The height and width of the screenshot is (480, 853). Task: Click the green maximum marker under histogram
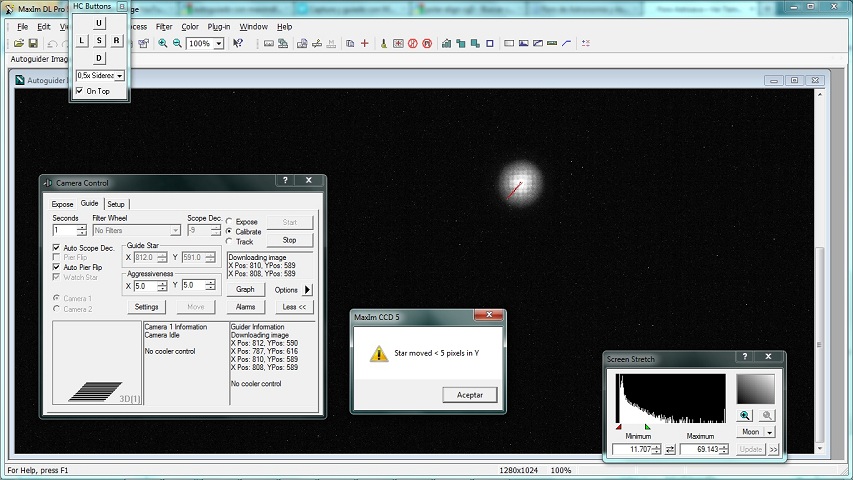648,427
